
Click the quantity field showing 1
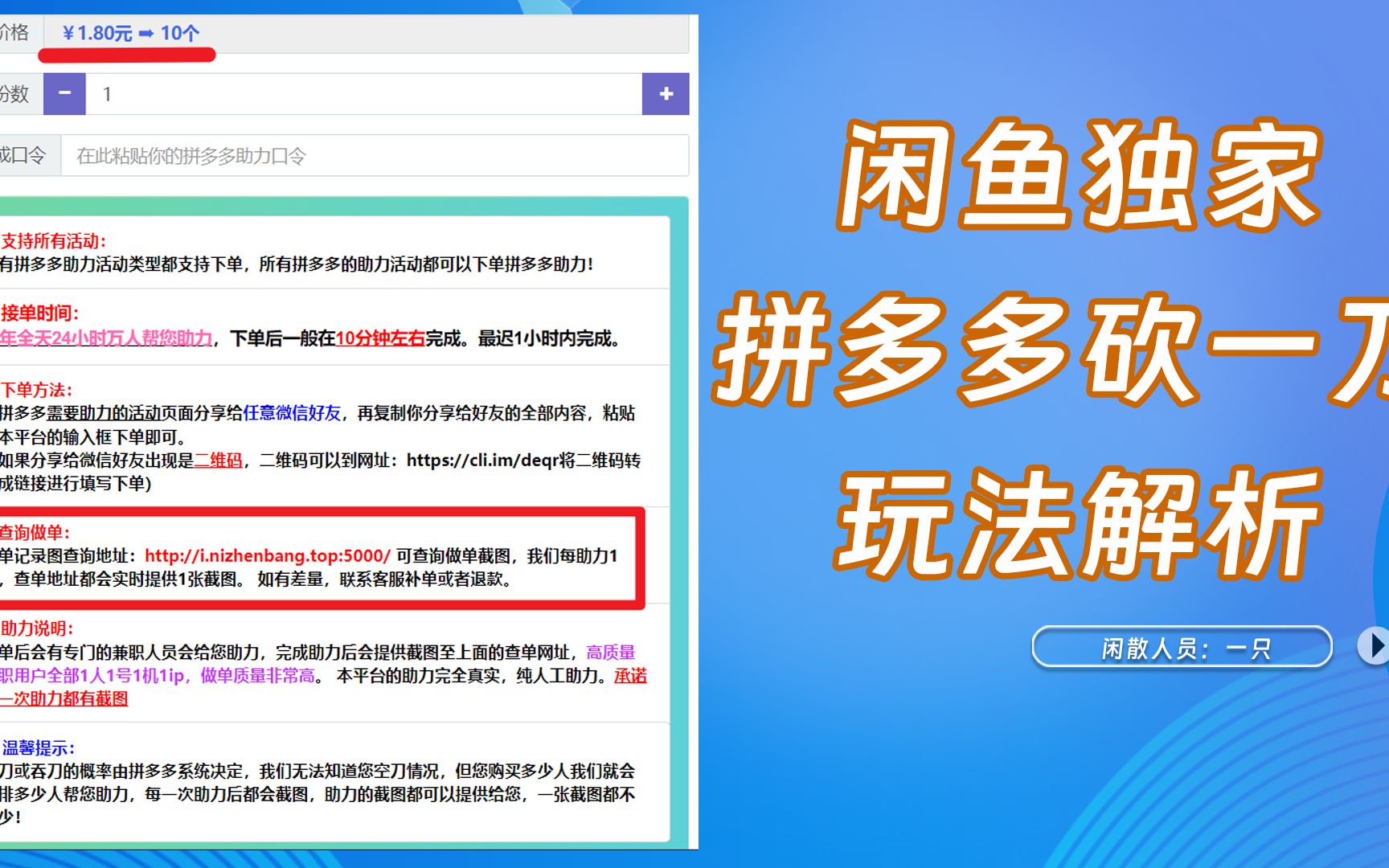coord(364,94)
